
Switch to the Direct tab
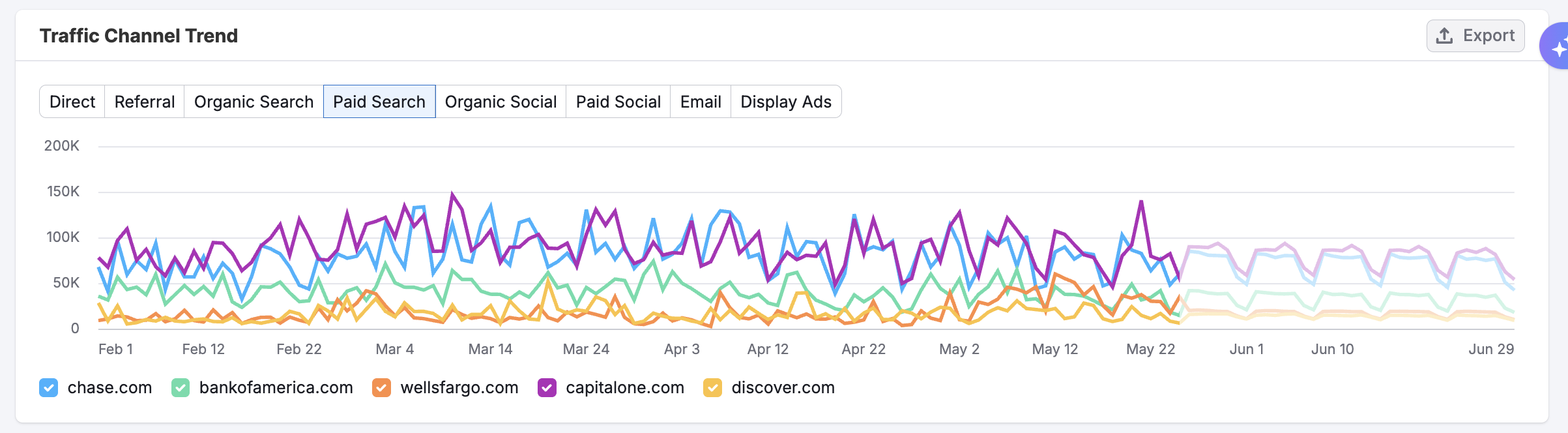click(x=72, y=102)
